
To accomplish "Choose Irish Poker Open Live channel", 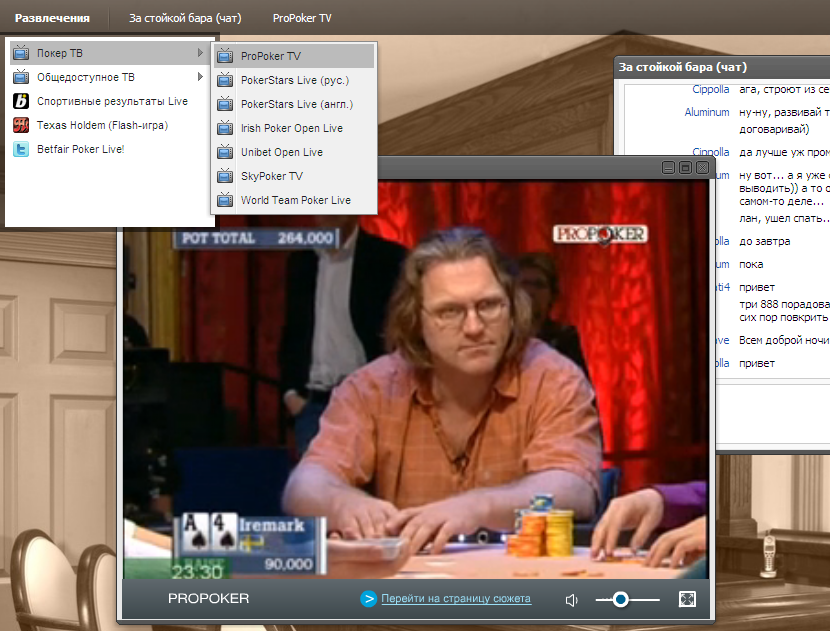I will 291,128.
